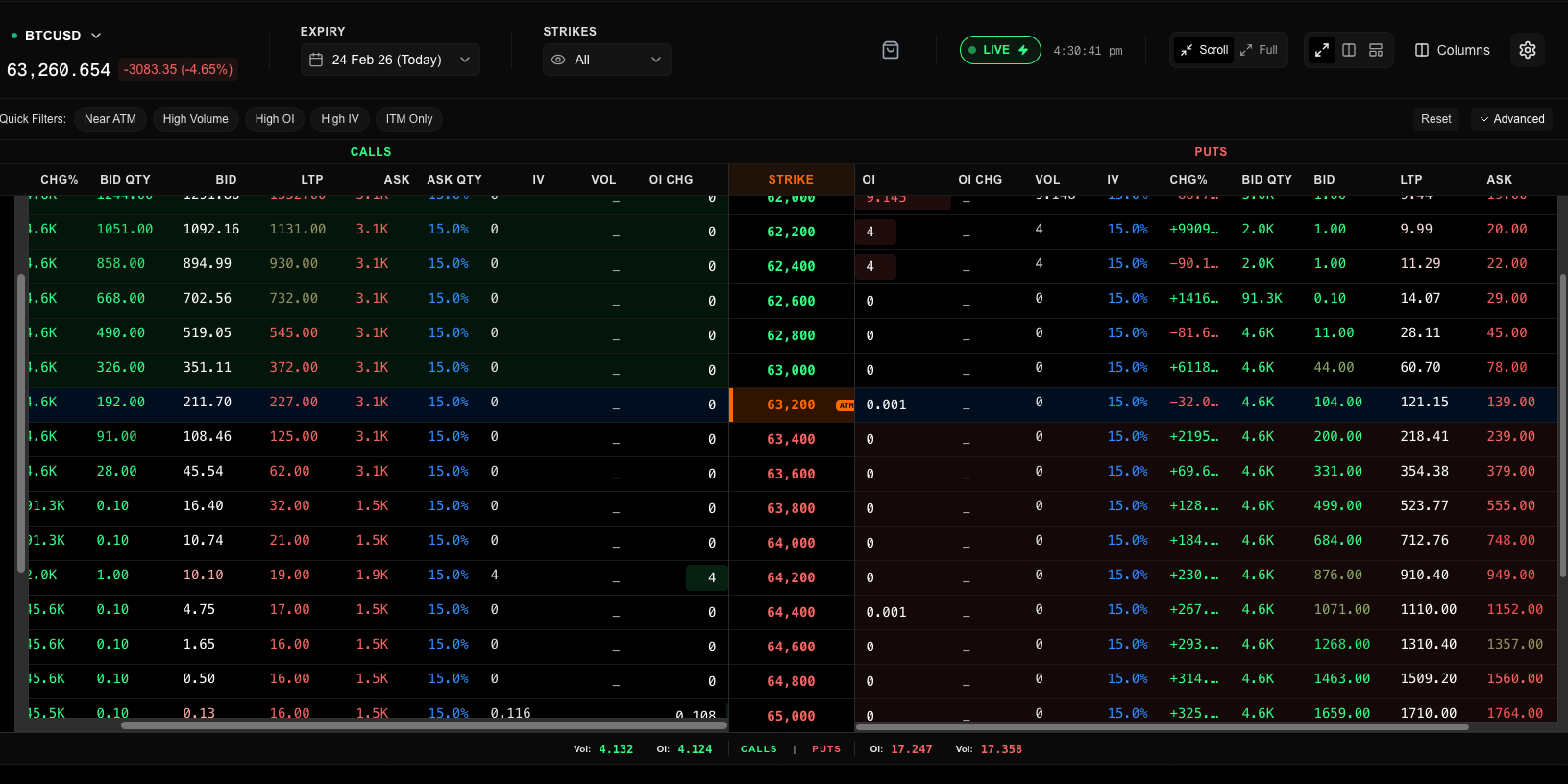Open the Columns configuration
The height and width of the screenshot is (784, 1568).
pos(1453,50)
